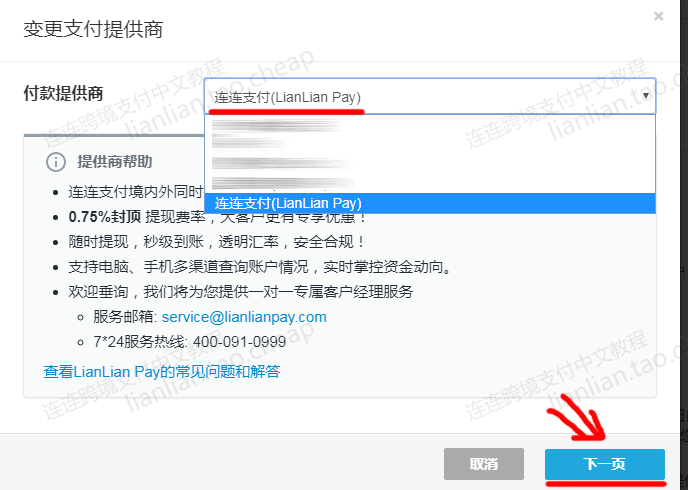688x490 pixels.
Task: Click the hotline number 400-091-0999
Action: (240, 342)
